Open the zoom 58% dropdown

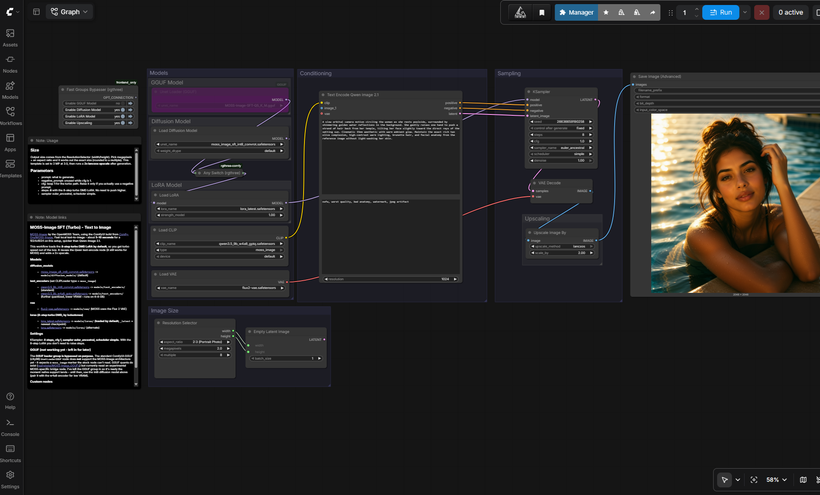point(776,479)
